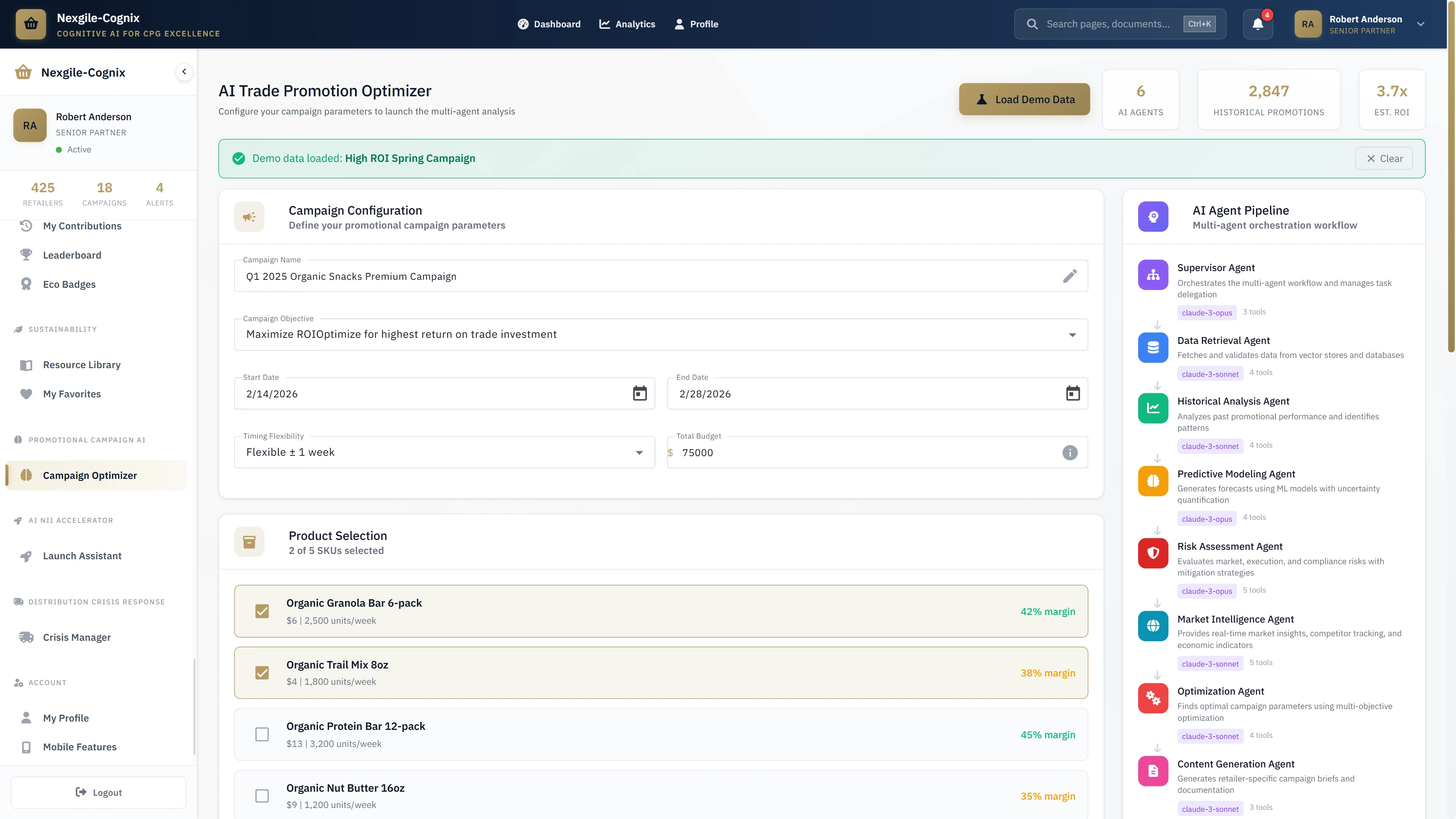Viewport: 1456px width, 819px height.
Task: Clear the loaded demo data
Action: click(x=1384, y=158)
